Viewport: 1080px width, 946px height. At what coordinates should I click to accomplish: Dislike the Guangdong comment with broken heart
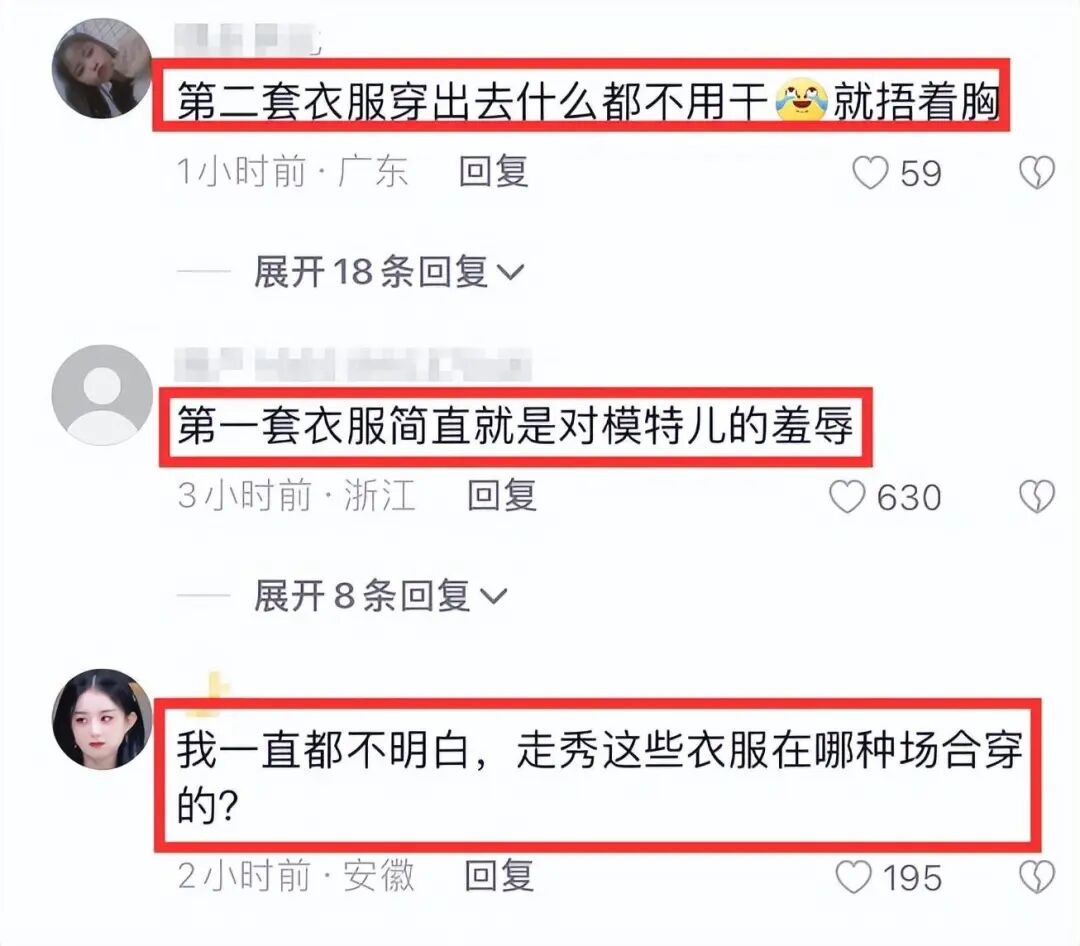1037,172
